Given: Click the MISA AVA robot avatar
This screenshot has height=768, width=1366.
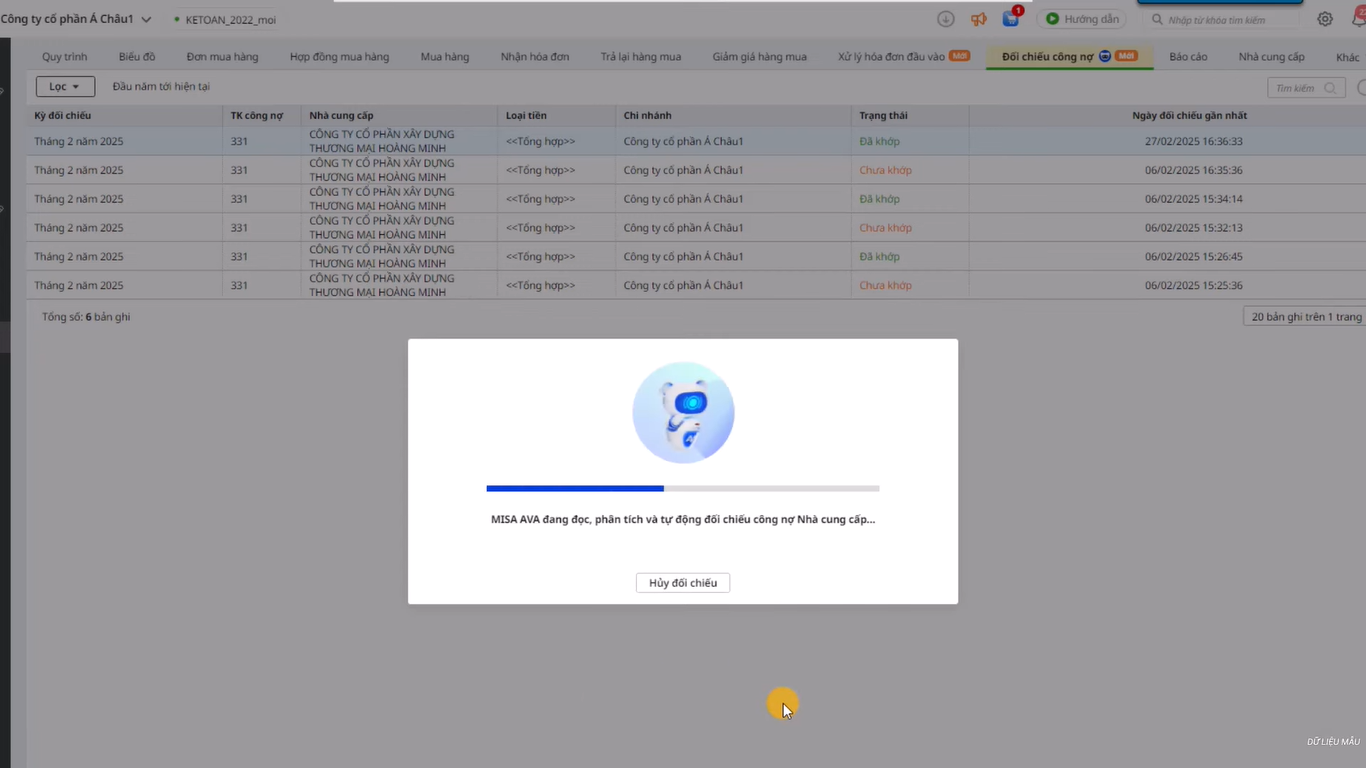Looking at the screenshot, I should point(683,412).
